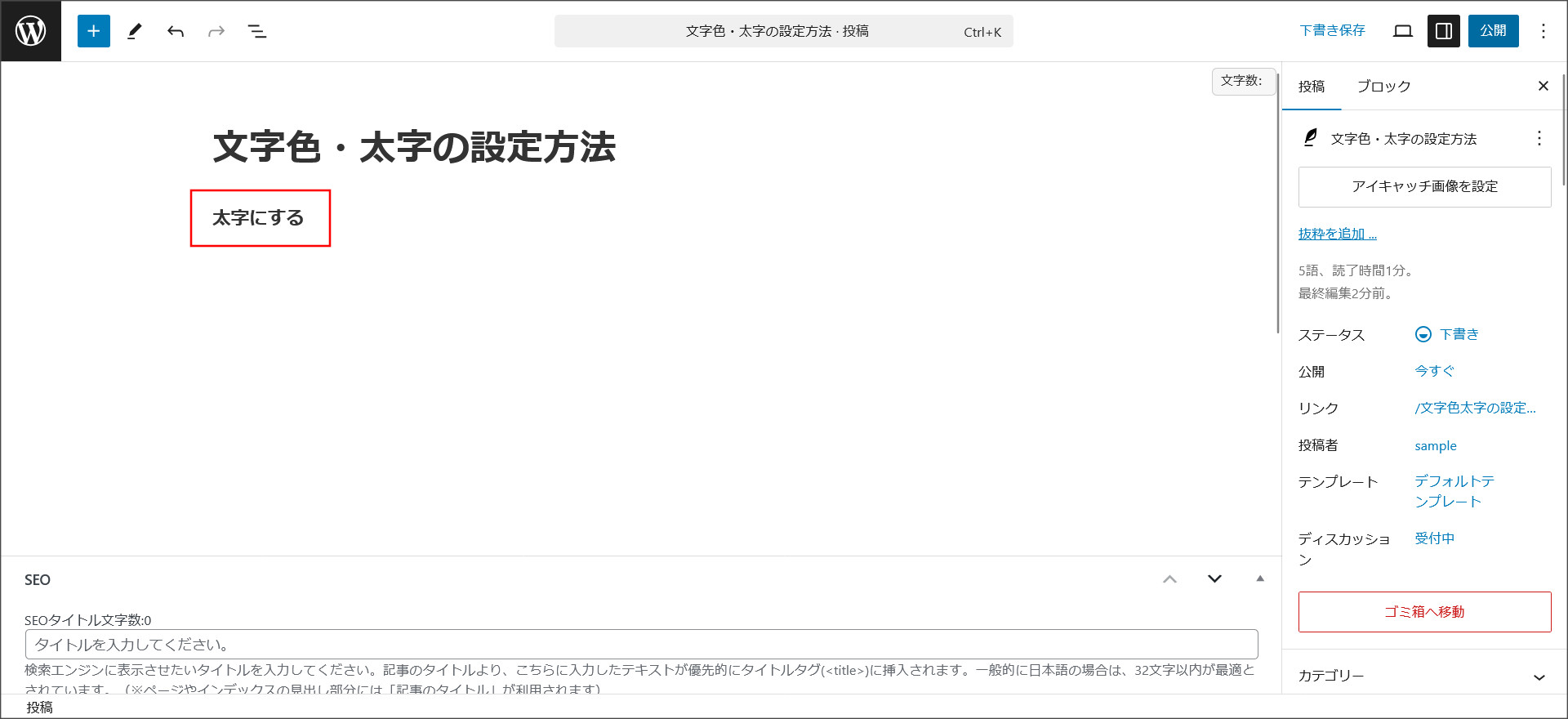Click the SEOタイトル文字数:0 label
The image size is (1568, 719).
[x=88, y=620]
